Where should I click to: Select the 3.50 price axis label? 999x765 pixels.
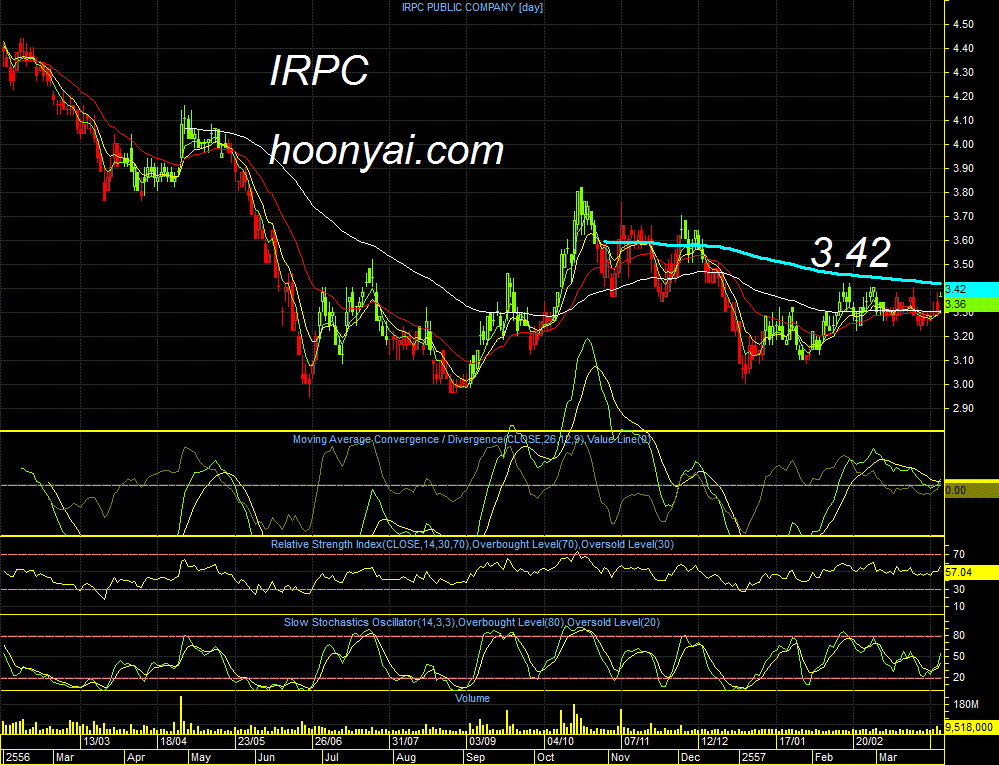963,264
